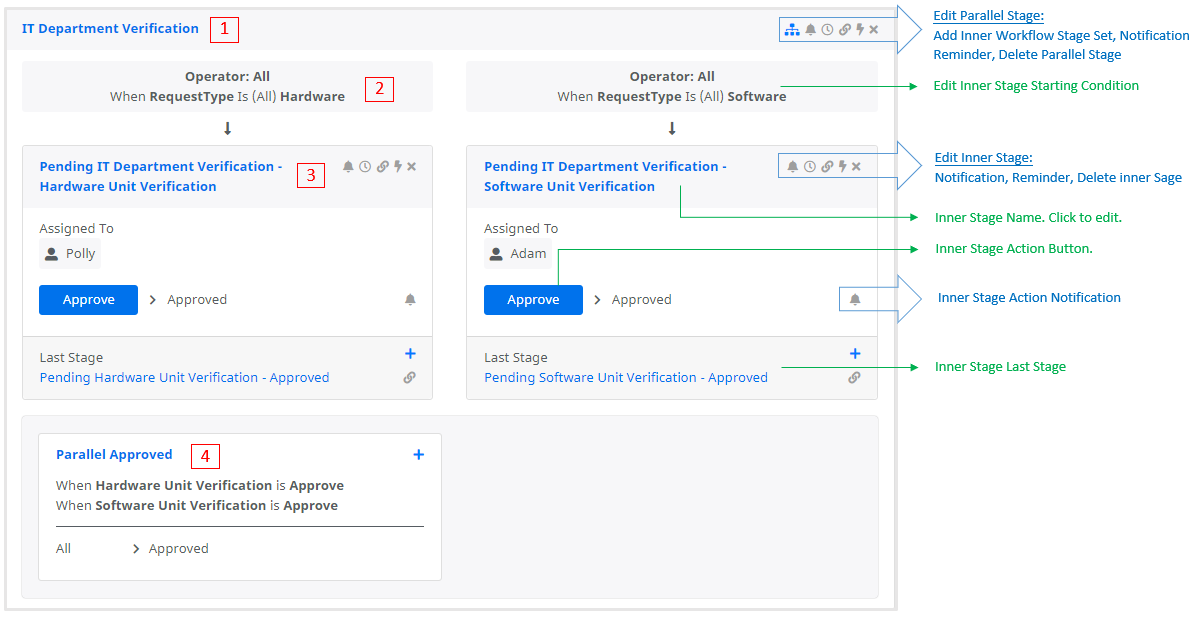
Task: Click the Parallel Approved title link
Action: click(x=114, y=455)
